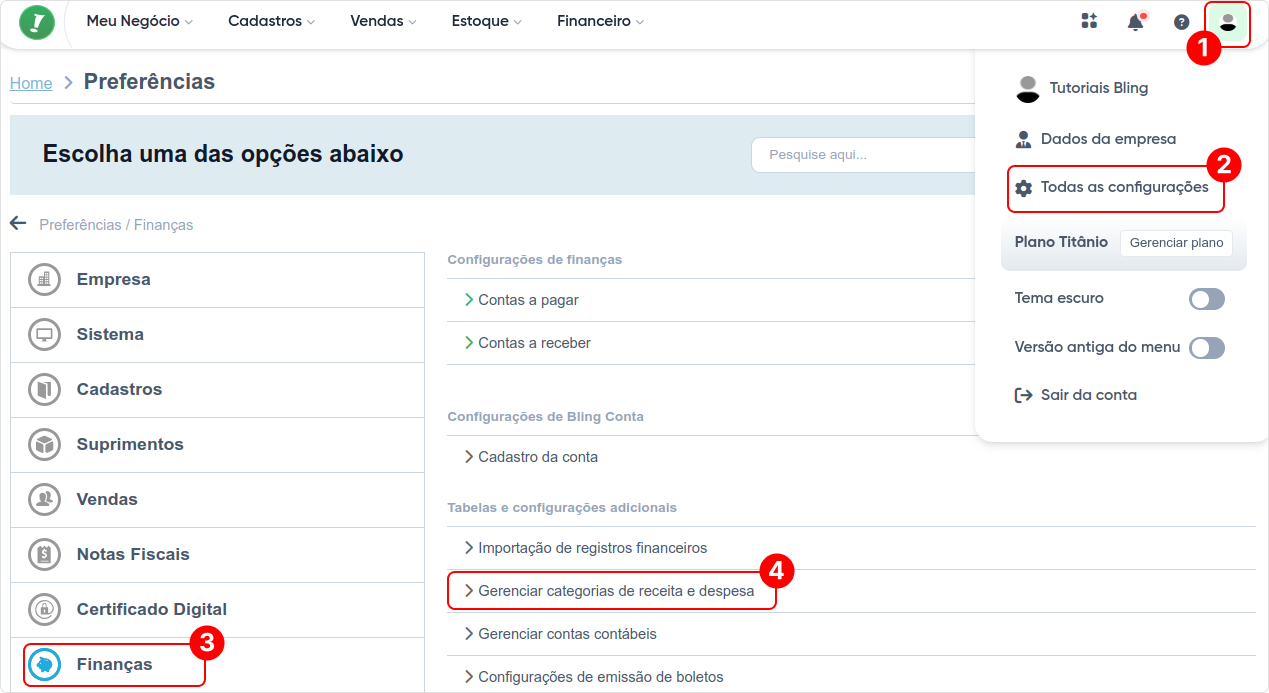Click the exit icon beside Sair da conta
The width and height of the screenshot is (1269, 693).
coord(1023,395)
